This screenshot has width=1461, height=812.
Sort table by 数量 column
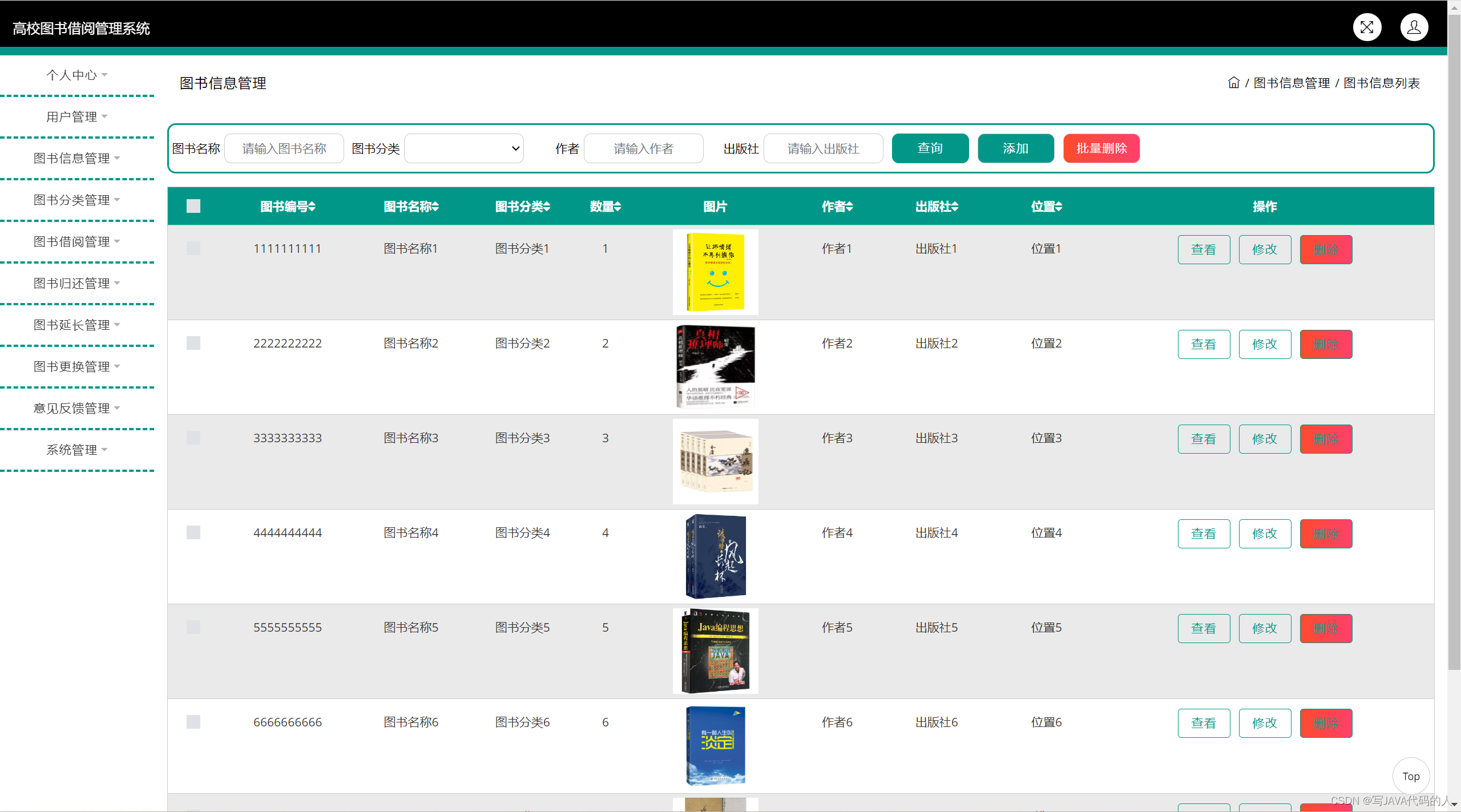[605, 207]
